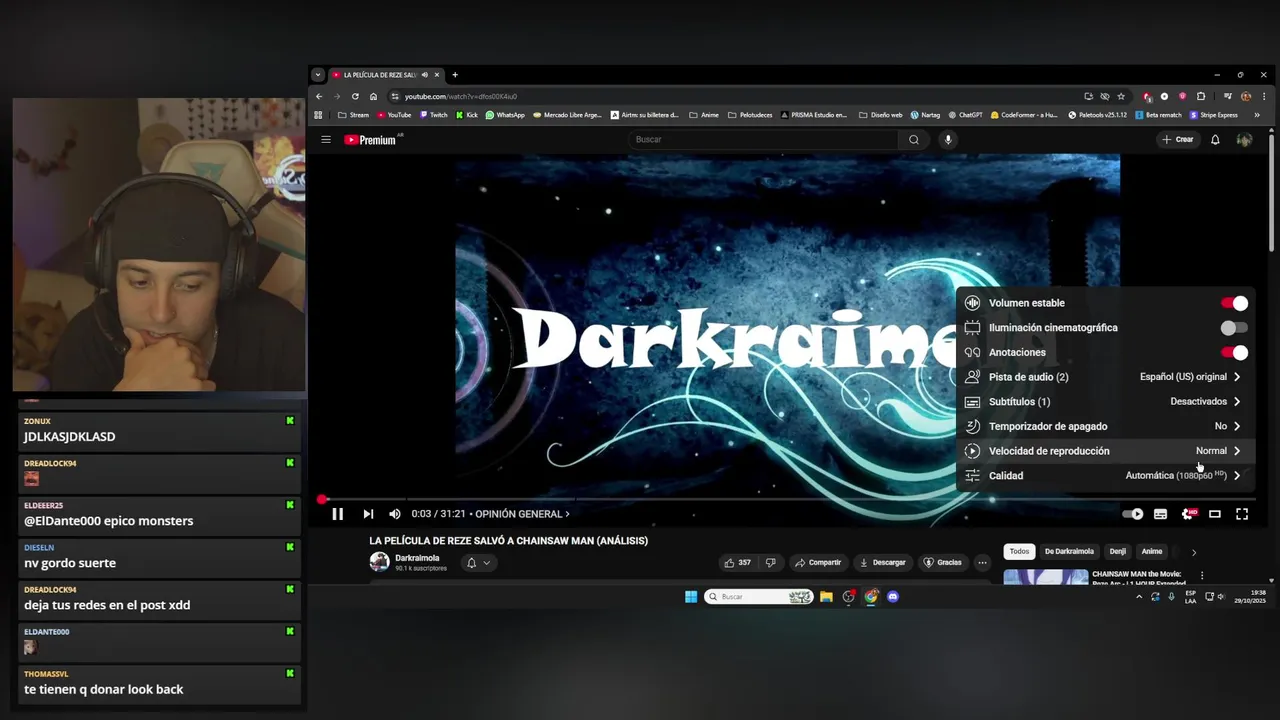Open a new Chrome tab
Viewport: 1280px width, 720px height.
(455, 75)
